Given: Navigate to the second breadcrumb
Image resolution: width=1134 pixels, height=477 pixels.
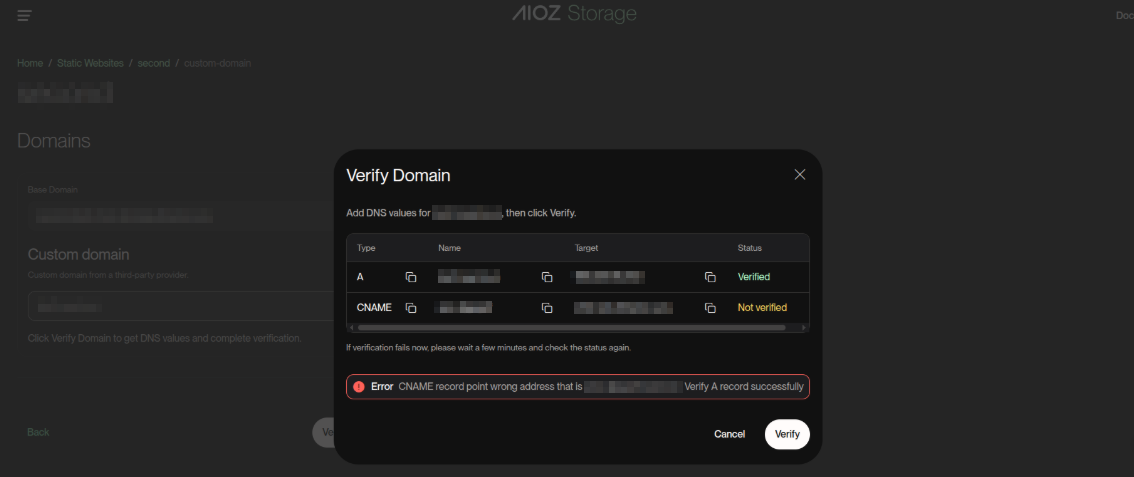Looking at the screenshot, I should tap(154, 63).
